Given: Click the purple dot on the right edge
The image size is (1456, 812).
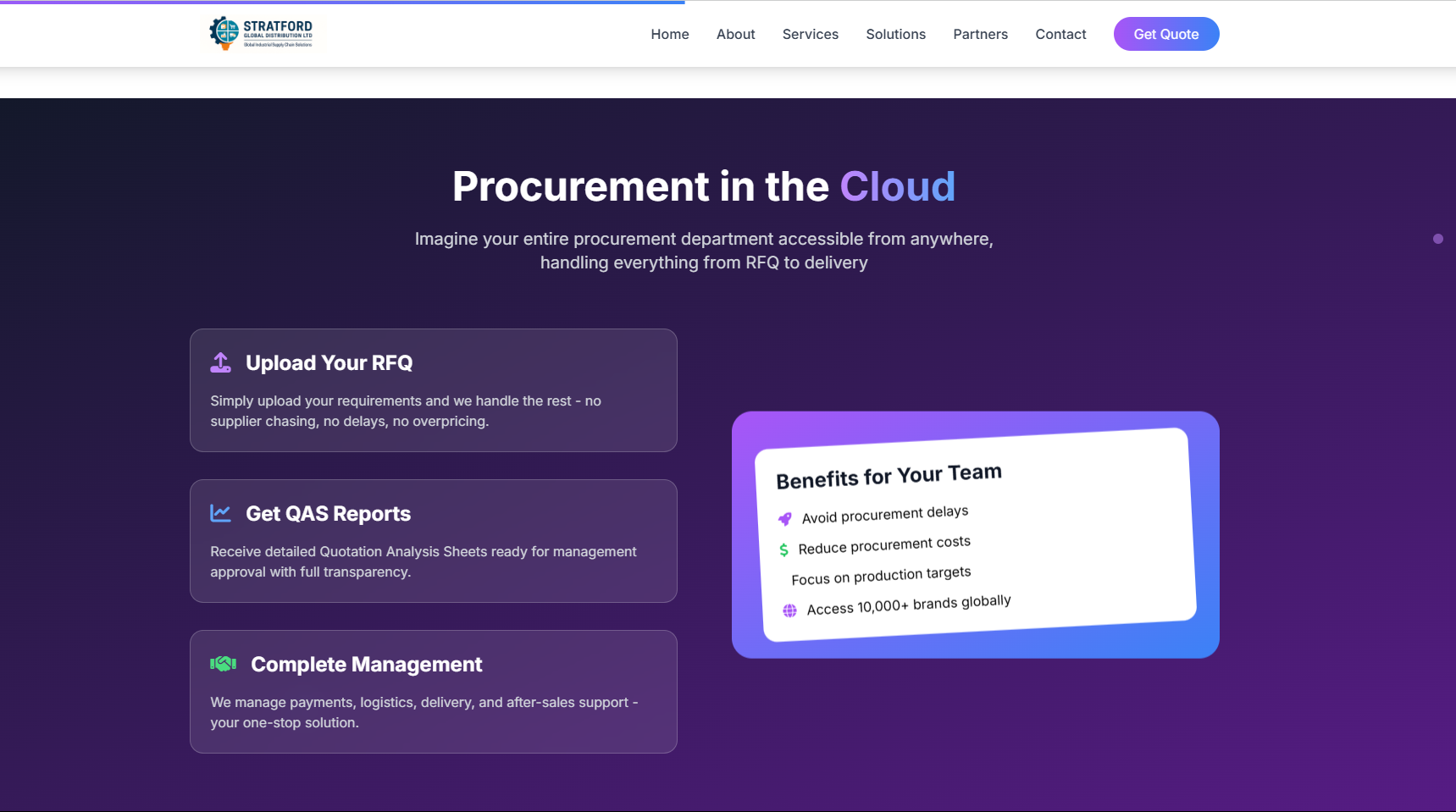Looking at the screenshot, I should 1437,239.
